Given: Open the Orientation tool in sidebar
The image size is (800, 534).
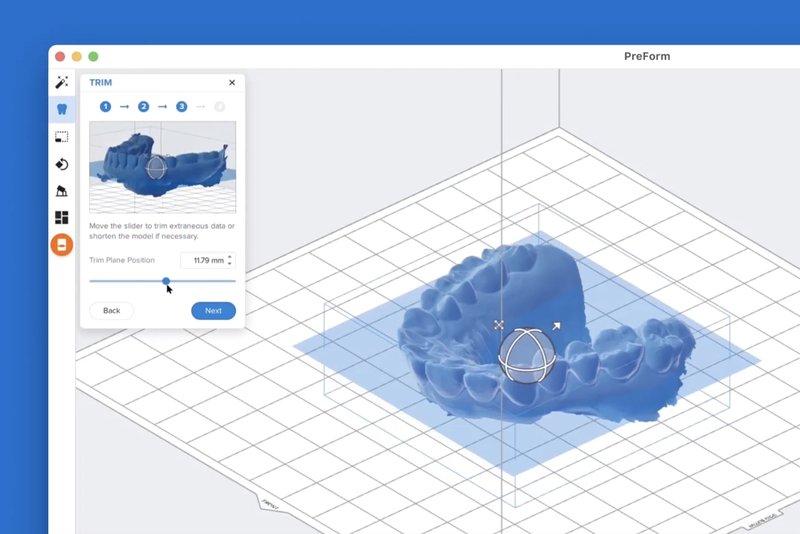Looking at the screenshot, I should click(x=62, y=164).
